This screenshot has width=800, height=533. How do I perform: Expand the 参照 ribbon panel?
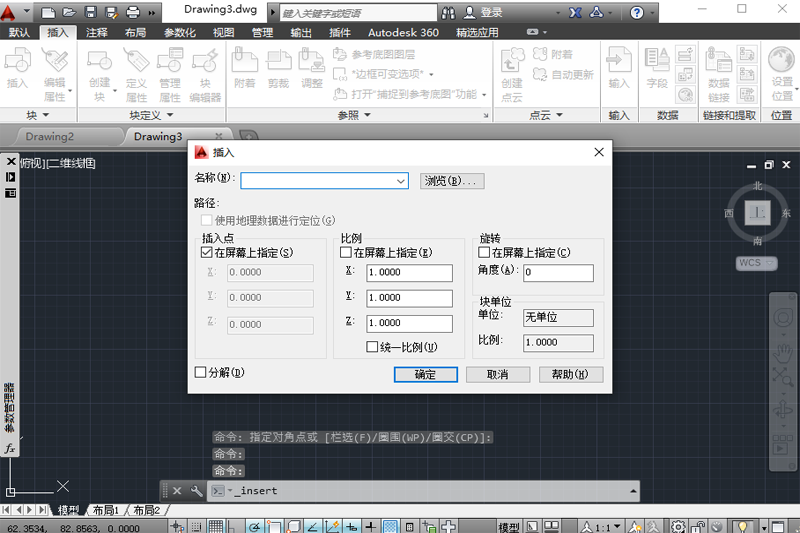[x=354, y=115]
